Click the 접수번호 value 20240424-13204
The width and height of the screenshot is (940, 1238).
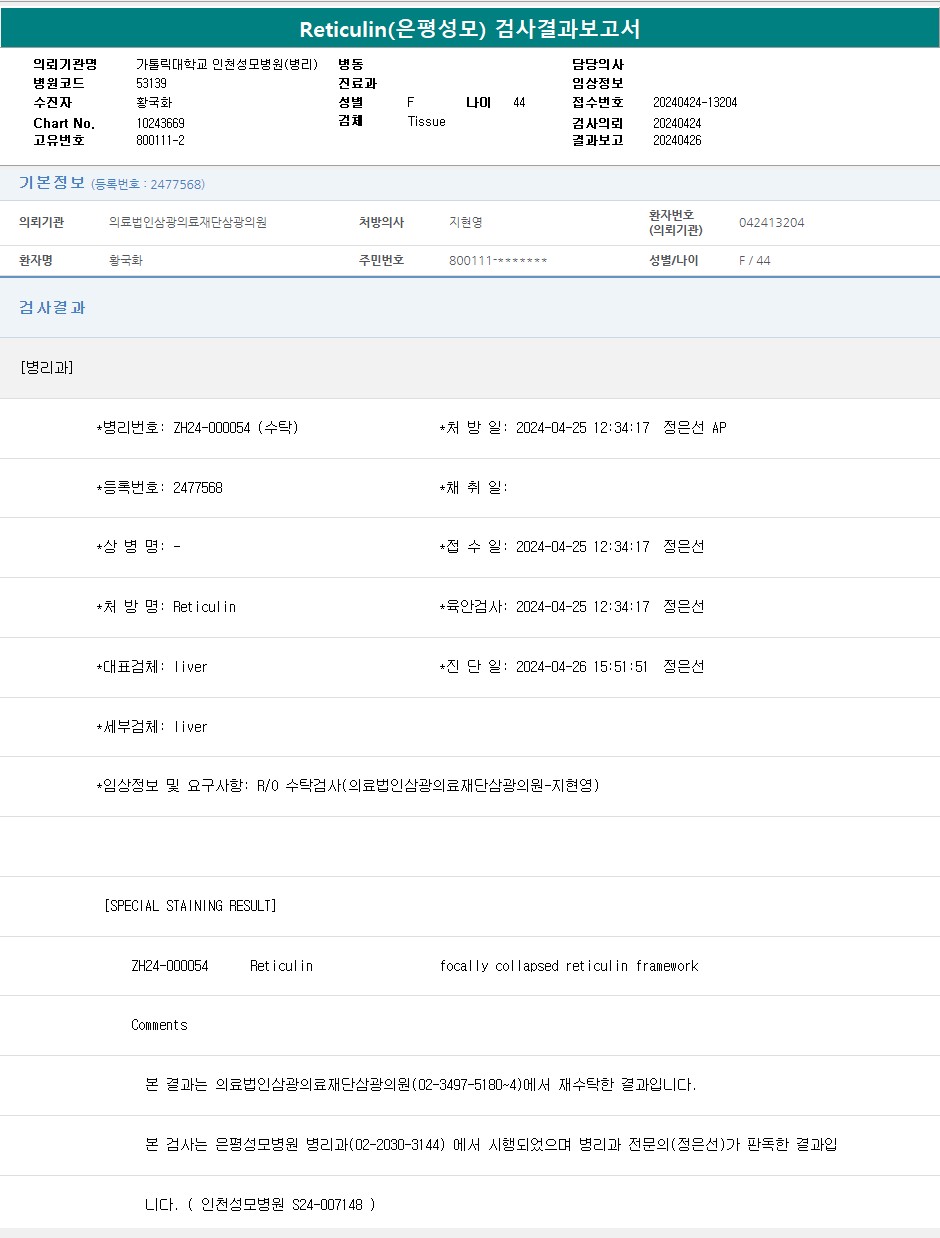point(695,102)
